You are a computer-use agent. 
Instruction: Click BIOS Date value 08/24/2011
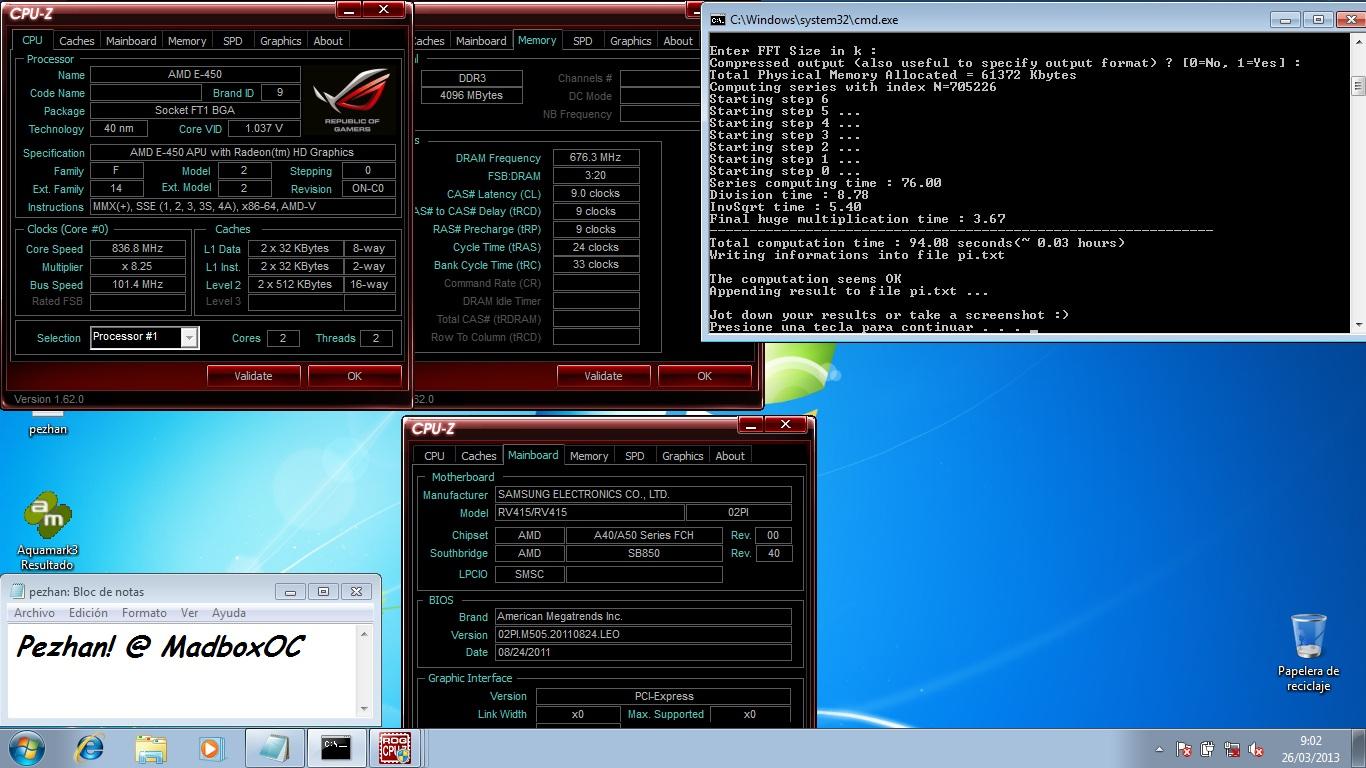(644, 652)
